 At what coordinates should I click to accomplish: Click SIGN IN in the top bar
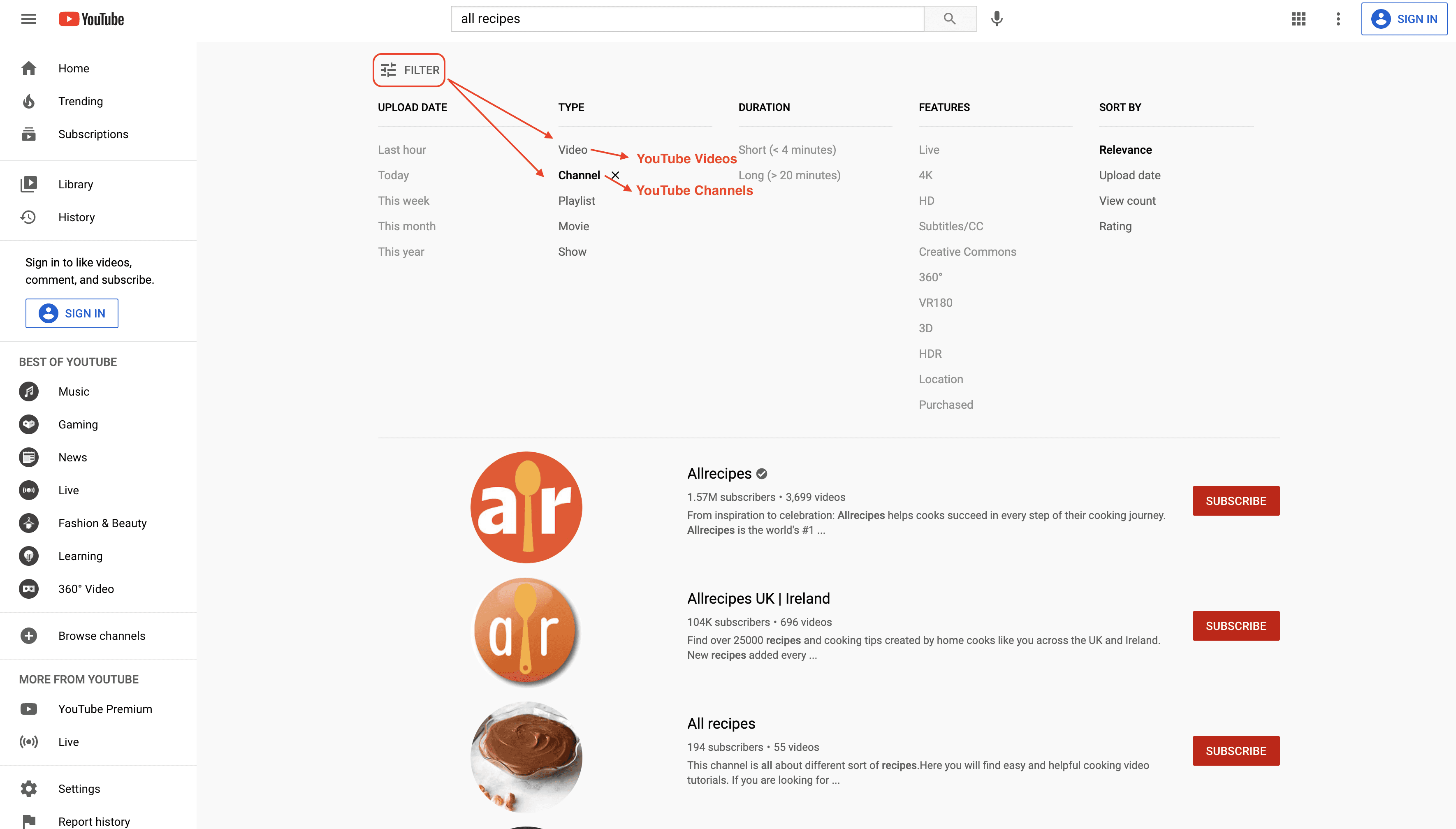tap(1404, 19)
